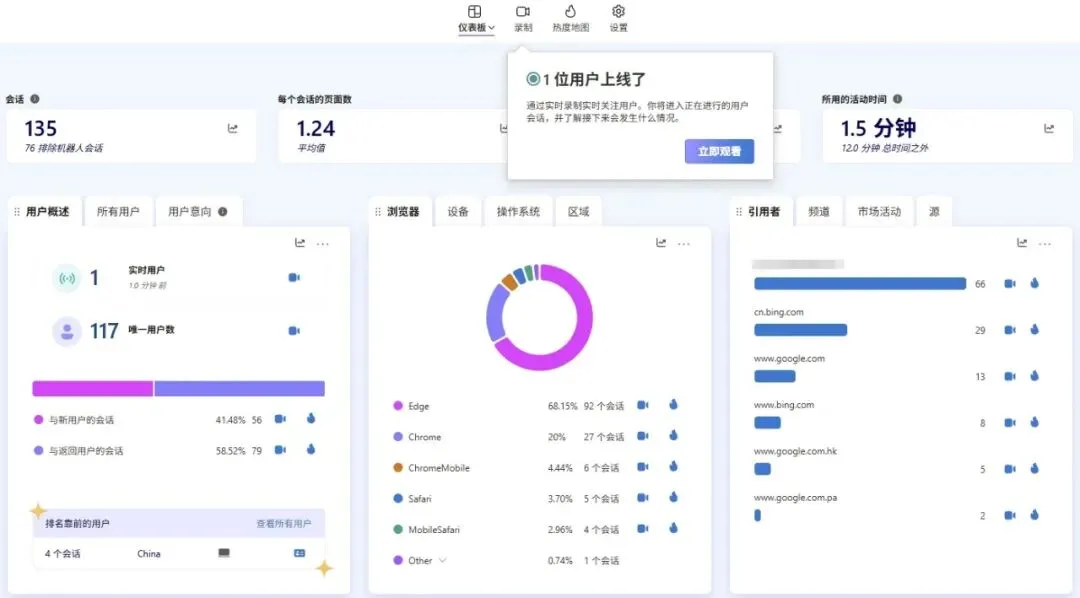Open more options menu in 引用者 panel

pos(1045,243)
